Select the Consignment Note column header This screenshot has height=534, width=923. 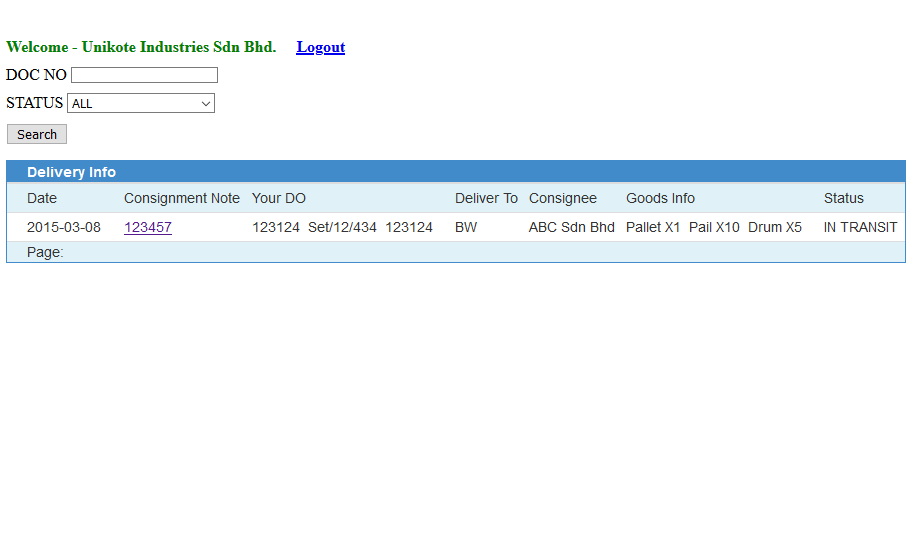pos(181,198)
